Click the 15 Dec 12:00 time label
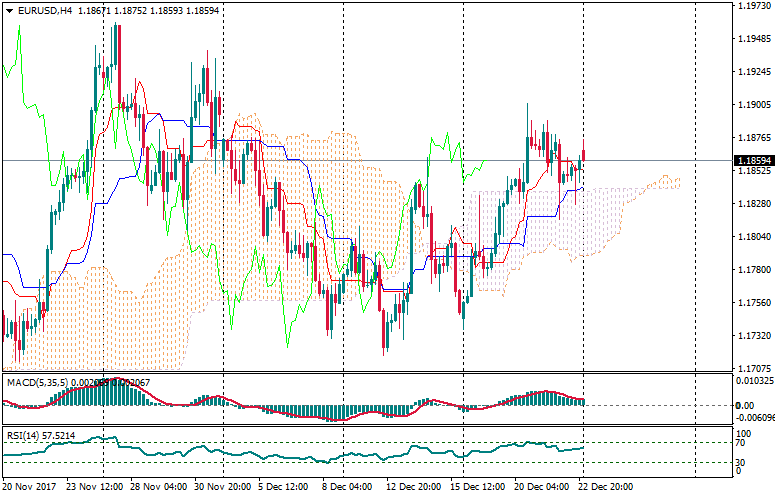The image size is (775, 498). [478, 487]
